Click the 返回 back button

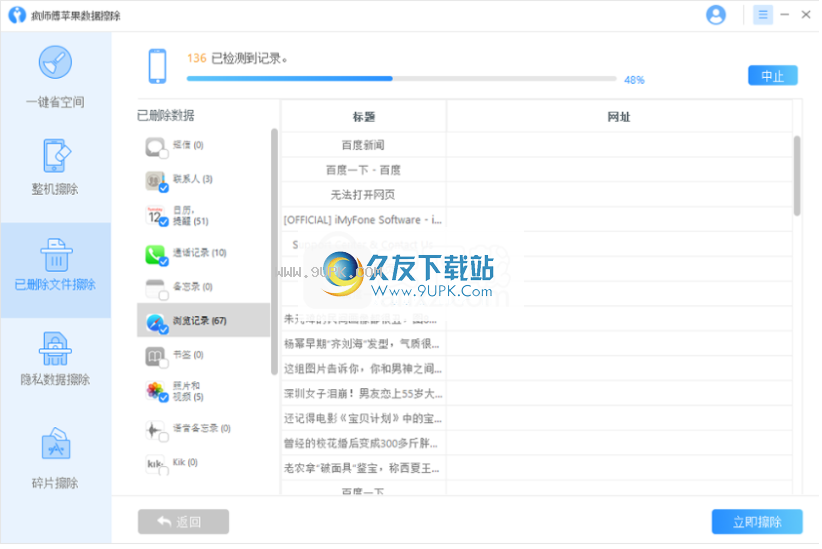(x=184, y=523)
